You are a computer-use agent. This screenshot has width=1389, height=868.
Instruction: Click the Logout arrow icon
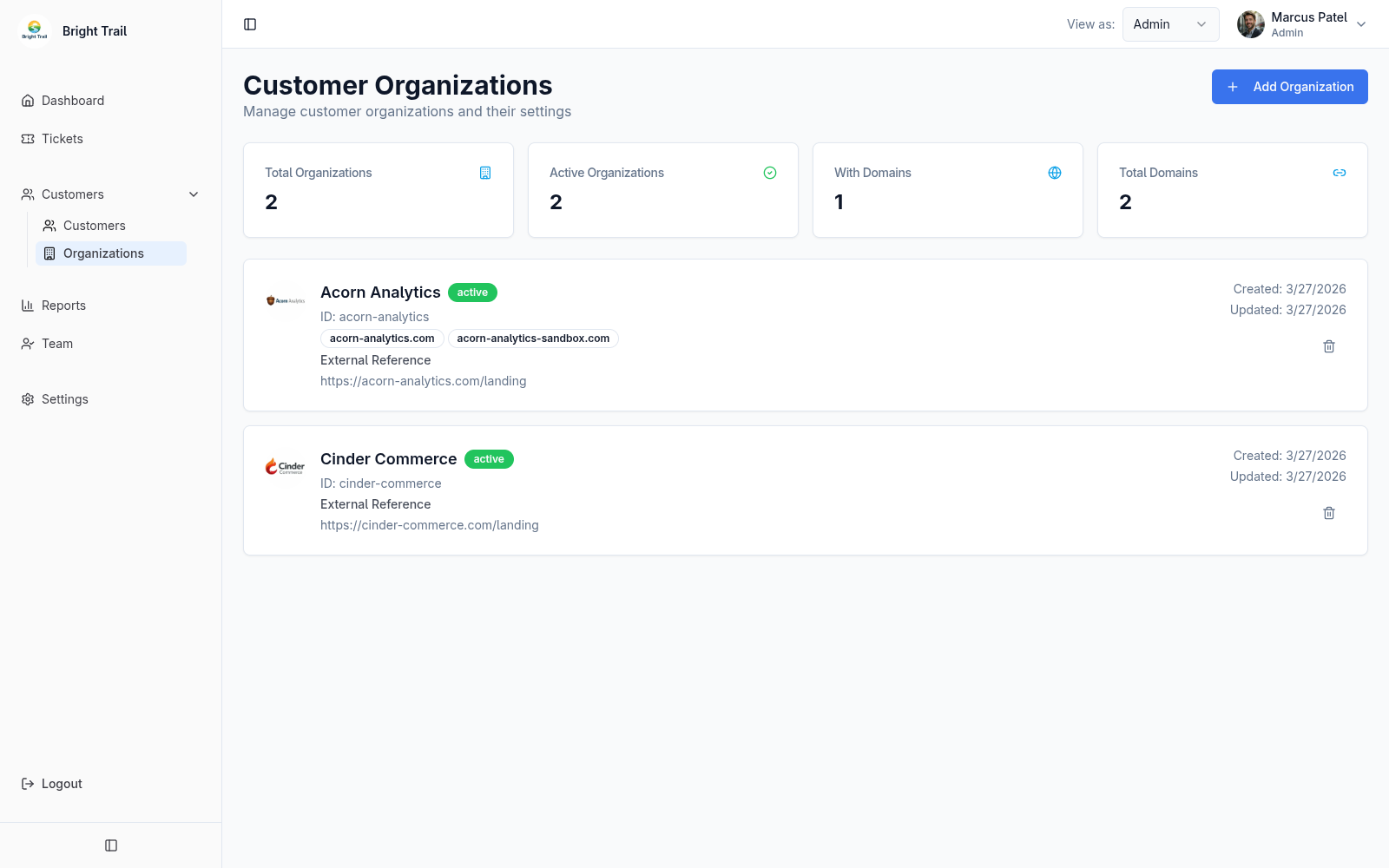[28, 784]
